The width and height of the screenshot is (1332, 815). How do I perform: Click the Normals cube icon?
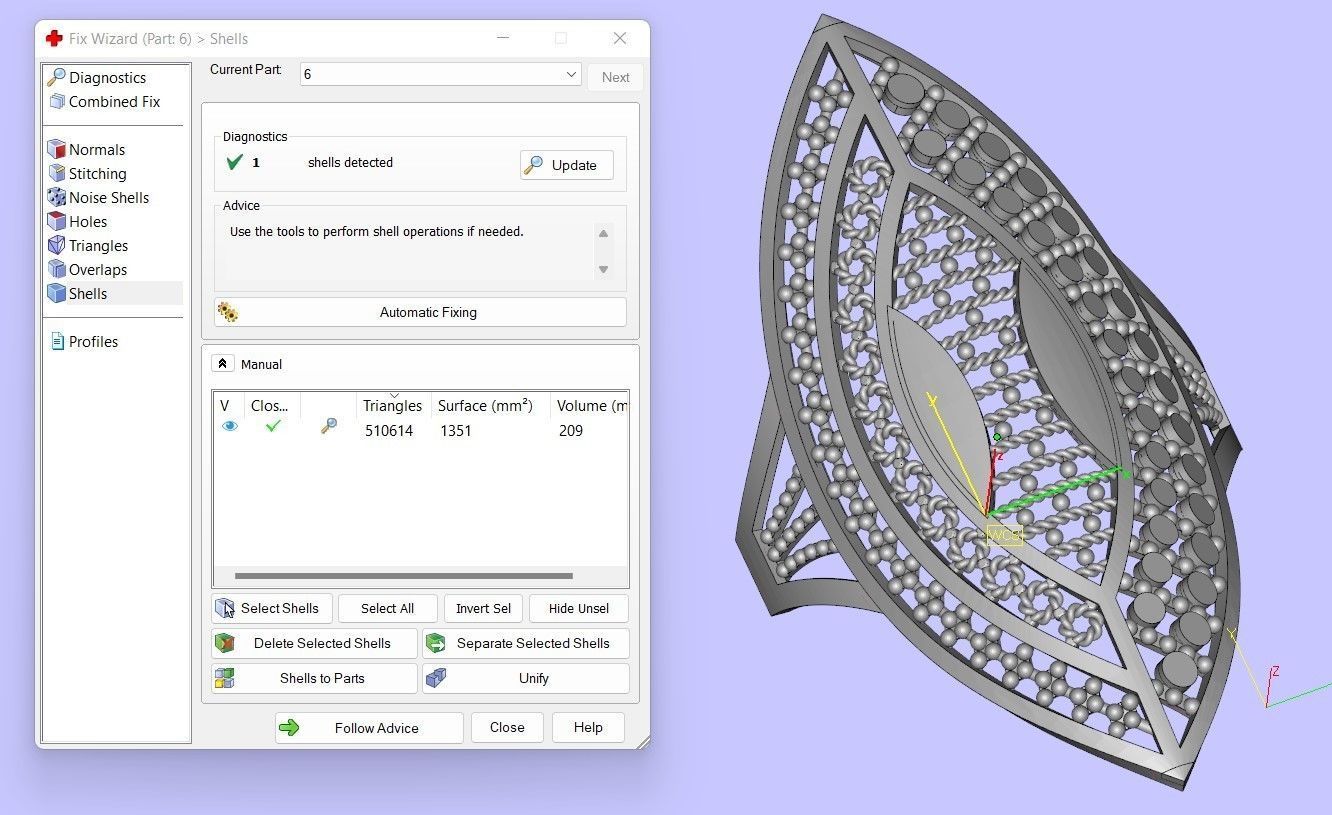coord(57,149)
